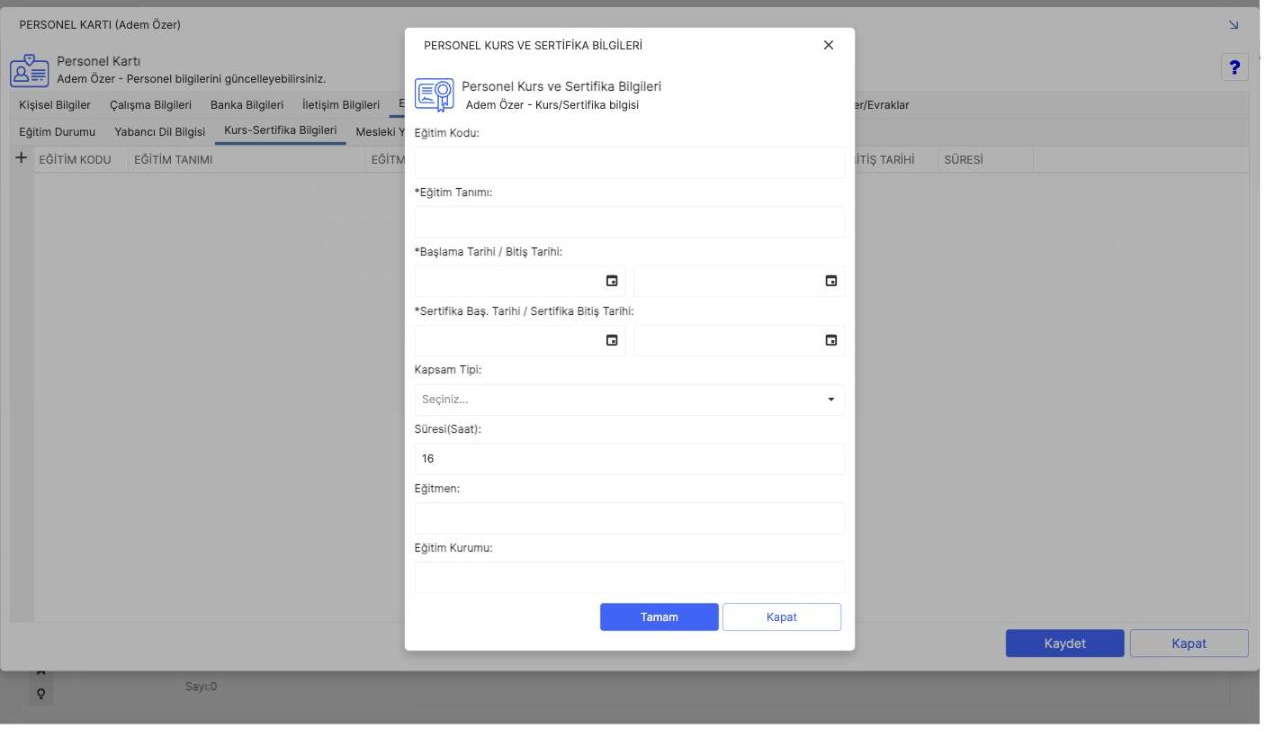Screen dimensions: 1271x735
Task: Switch to the Kişisel Bilgiler tab
Action: coord(55,105)
